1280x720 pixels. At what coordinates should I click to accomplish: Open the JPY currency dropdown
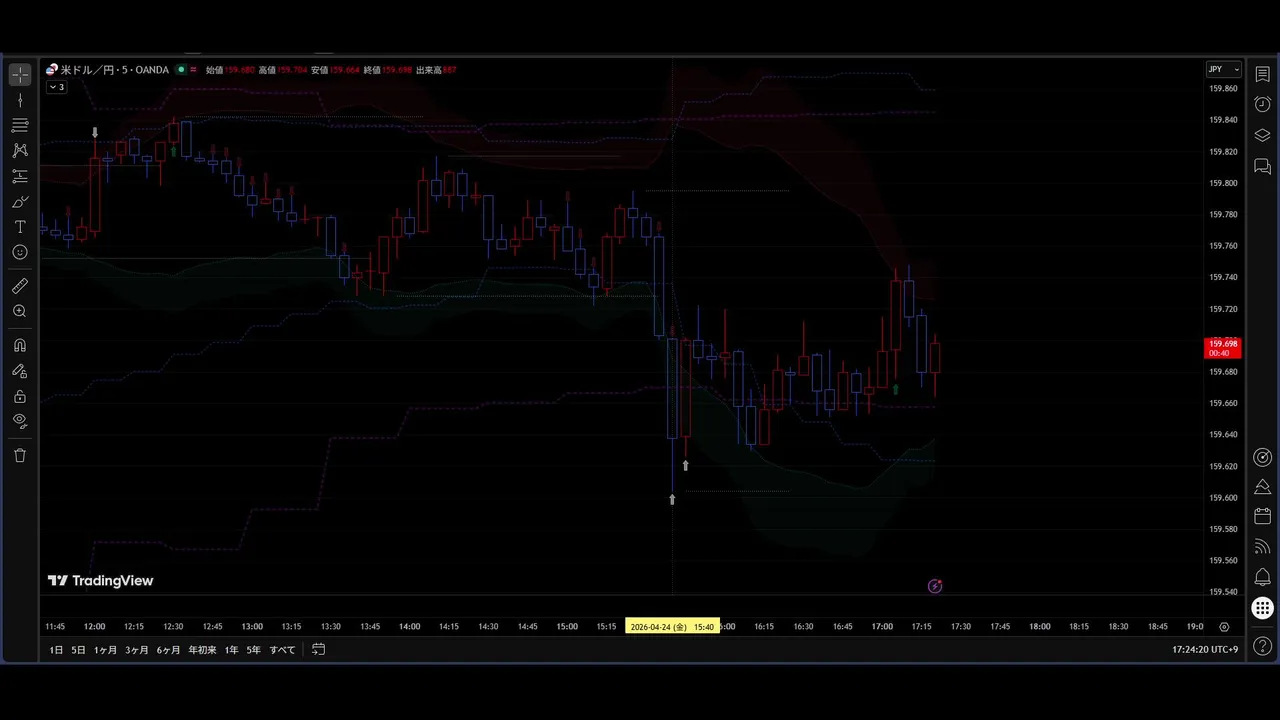coord(1223,69)
